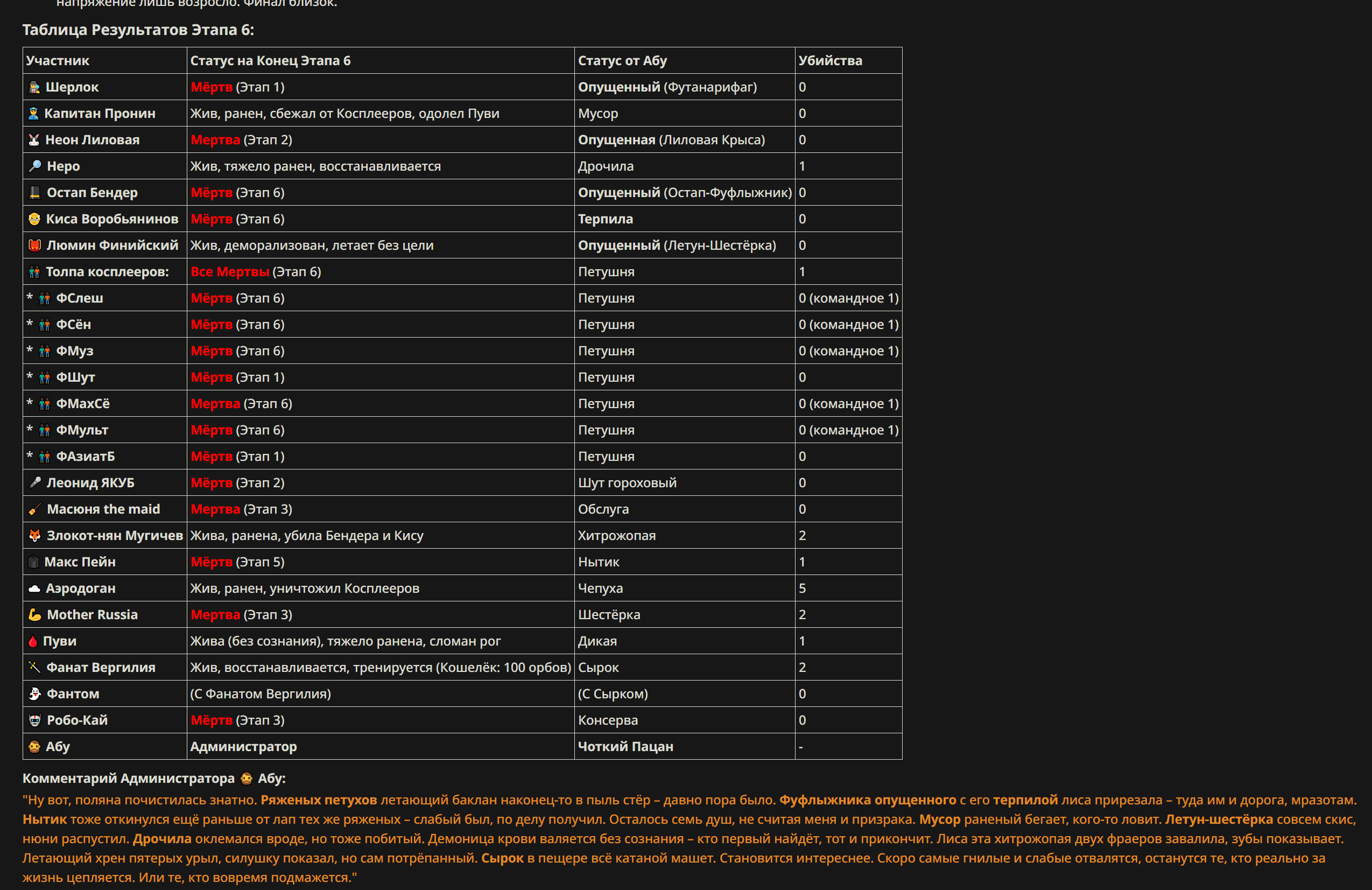The width and height of the screenshot is (1372, 890).
Task: Click the police officer emoji beside Капитан Пронин
Action: 34,114
